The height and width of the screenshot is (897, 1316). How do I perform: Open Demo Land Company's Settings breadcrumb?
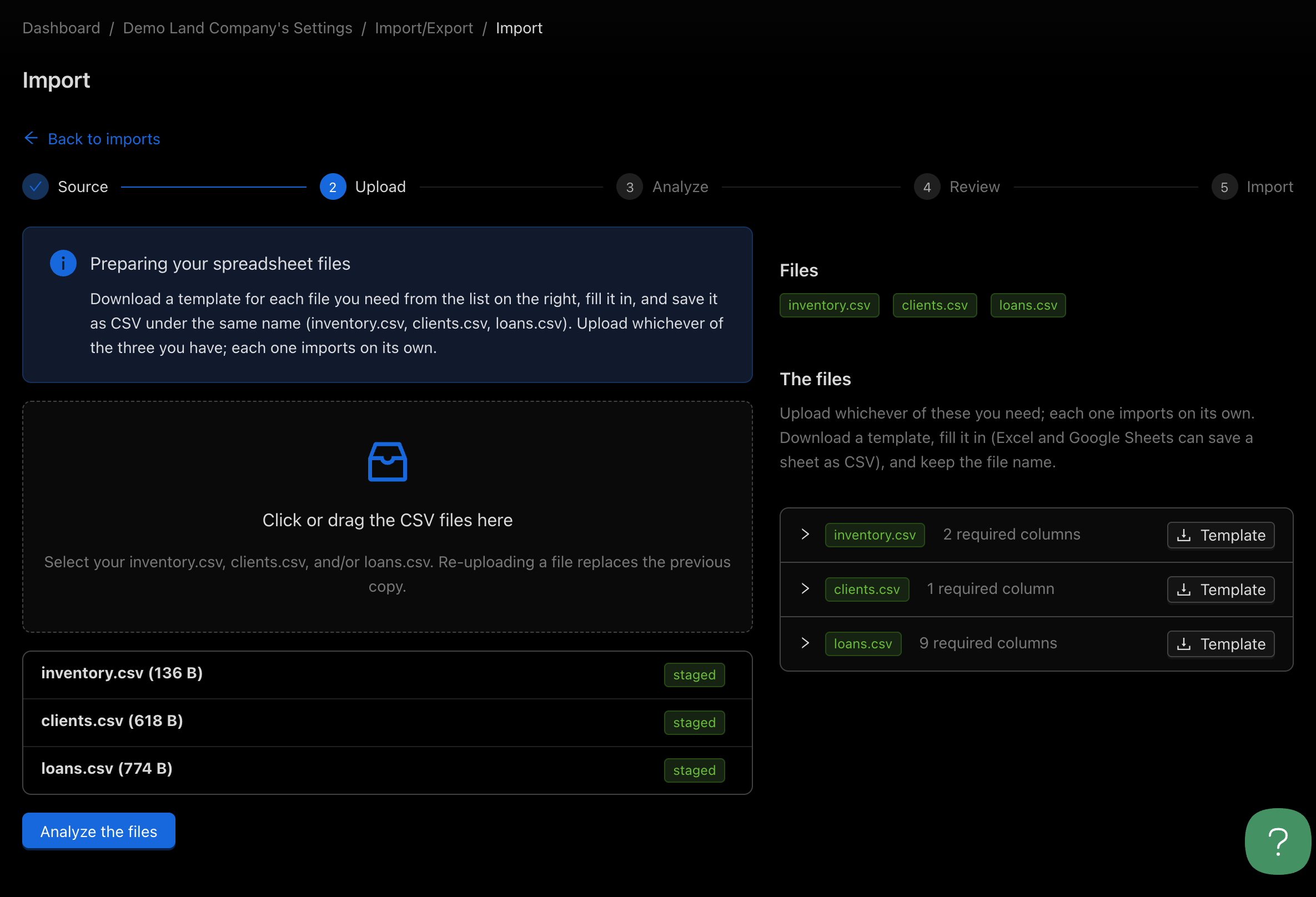click(x=238, y=28)
